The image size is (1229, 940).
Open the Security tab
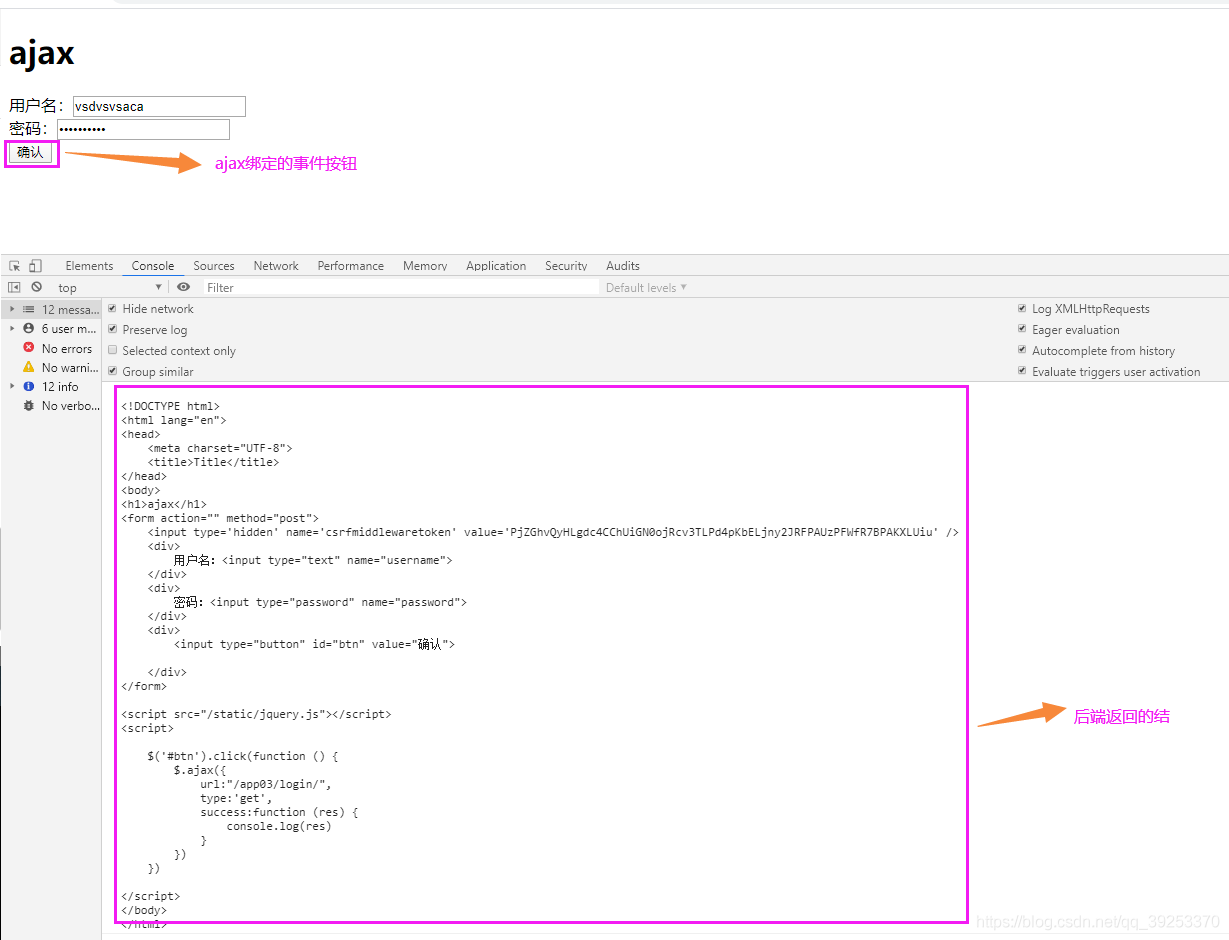coord(566,266)
